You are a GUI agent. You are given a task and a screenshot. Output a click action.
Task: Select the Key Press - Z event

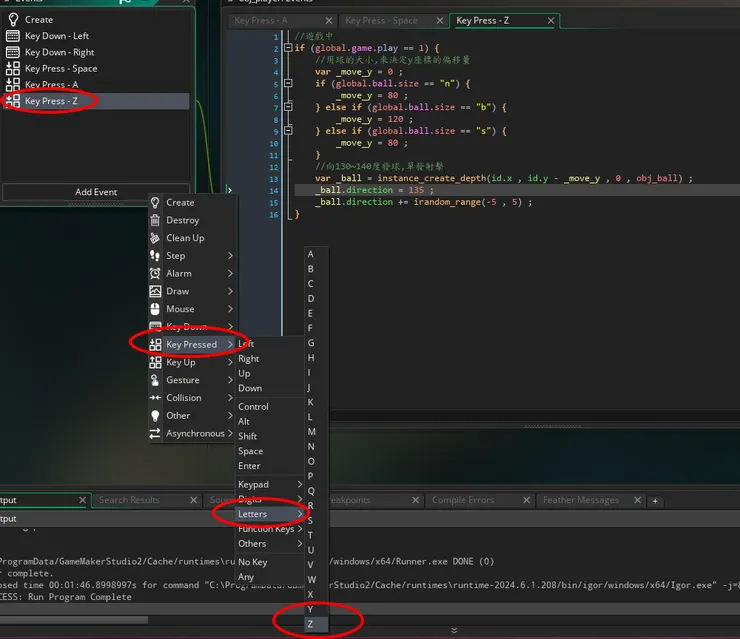point(96,101)
